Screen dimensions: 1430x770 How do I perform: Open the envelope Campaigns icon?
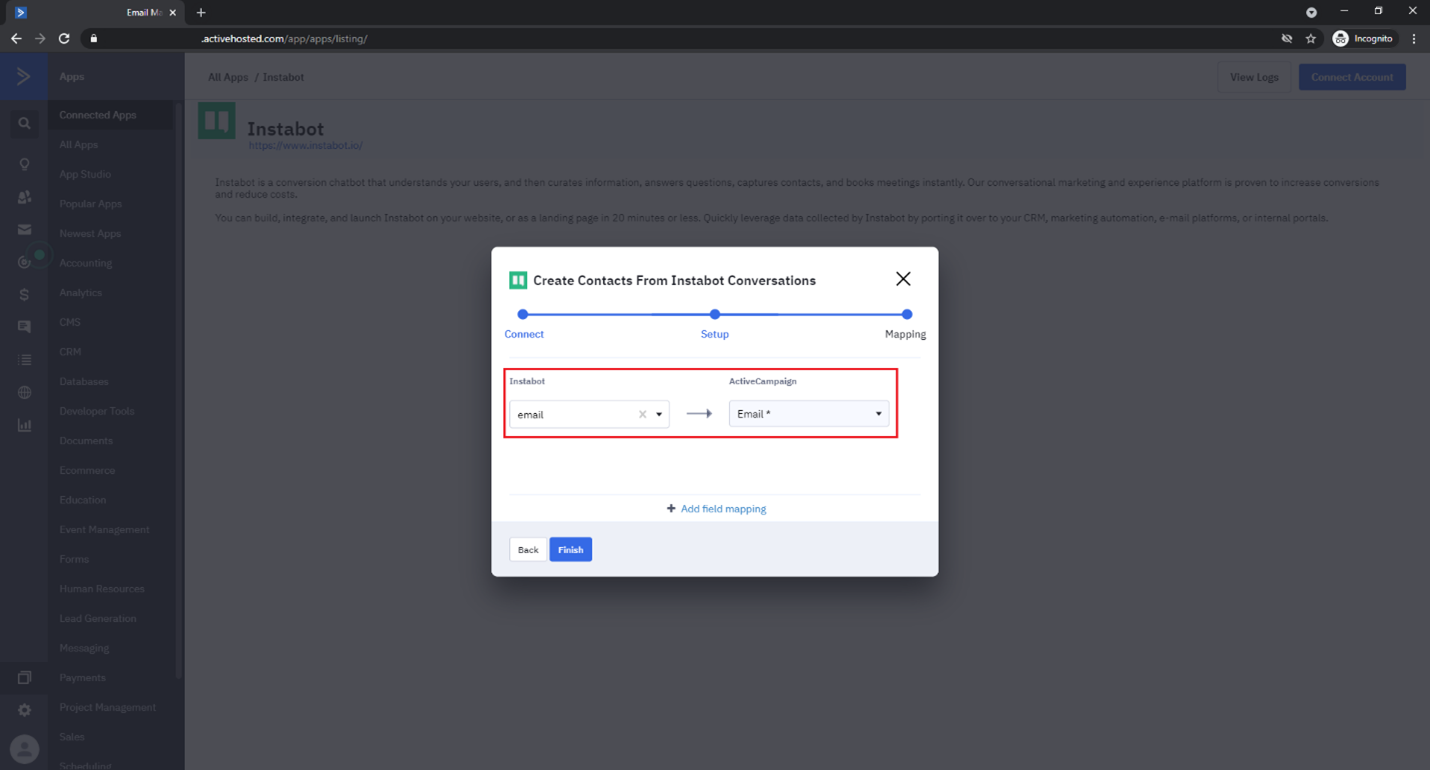24,230
